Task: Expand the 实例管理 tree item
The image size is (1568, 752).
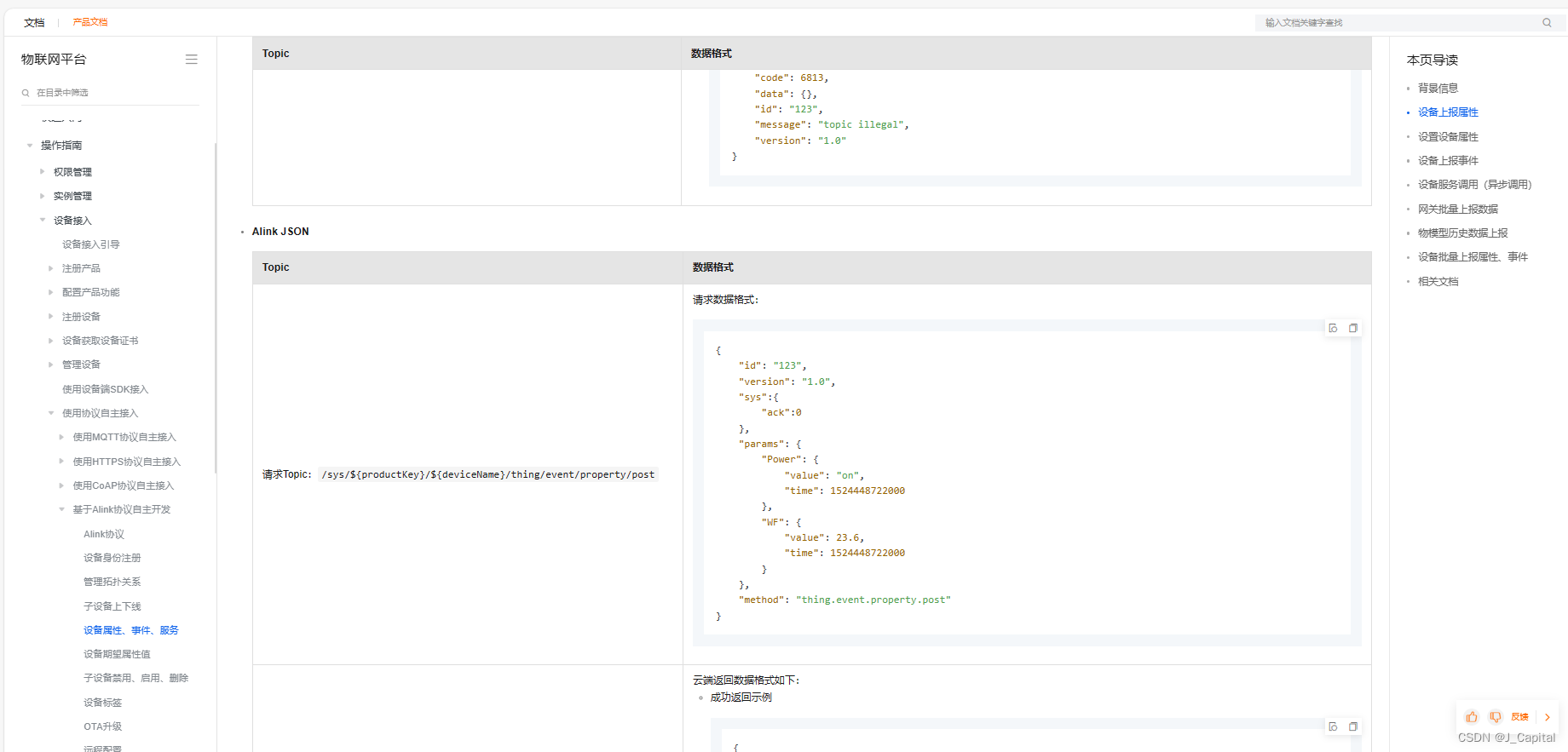Action: click(x=43, y=196)
